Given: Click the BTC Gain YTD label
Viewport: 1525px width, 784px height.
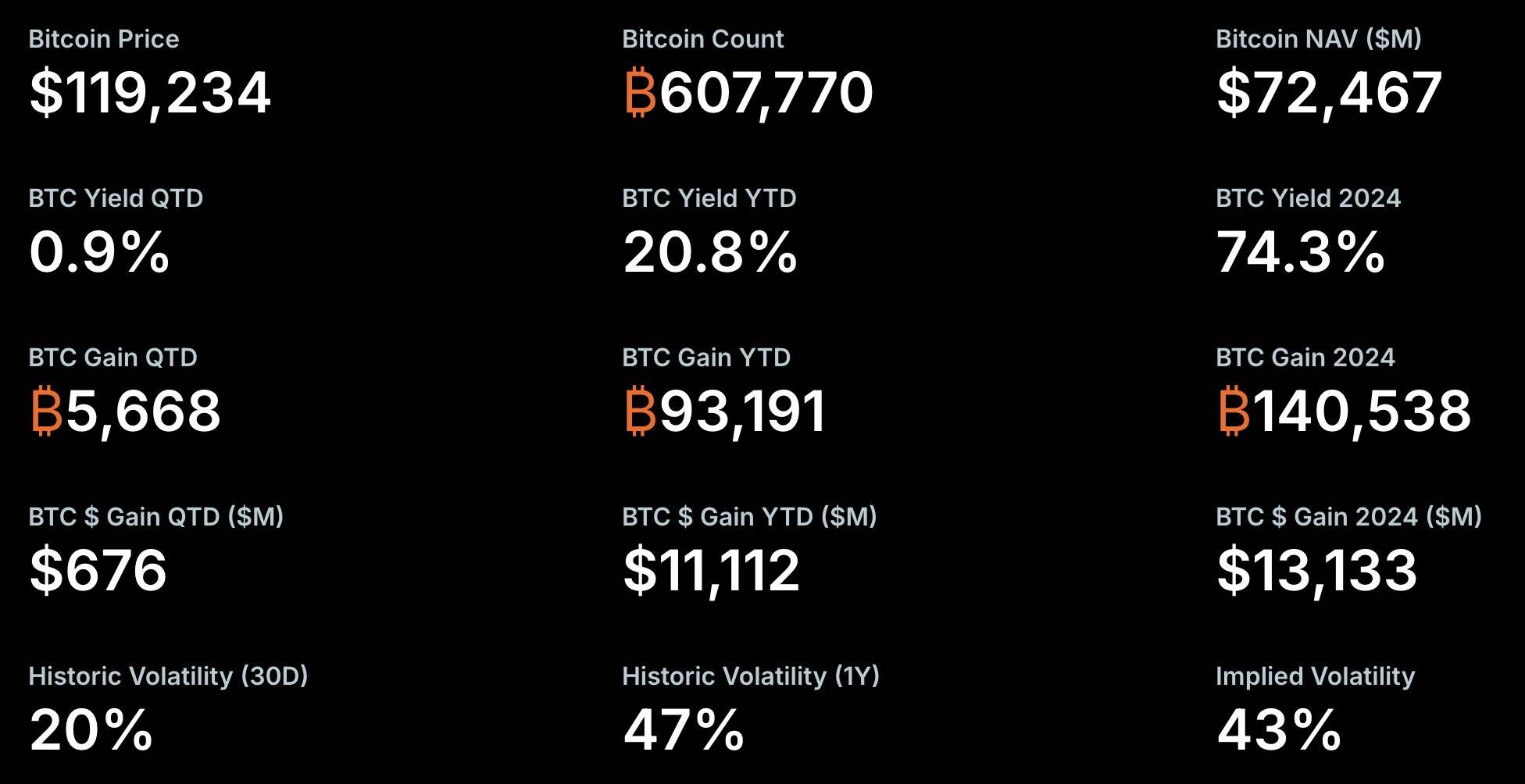Looking at the screenshot, I should [706, 358].
